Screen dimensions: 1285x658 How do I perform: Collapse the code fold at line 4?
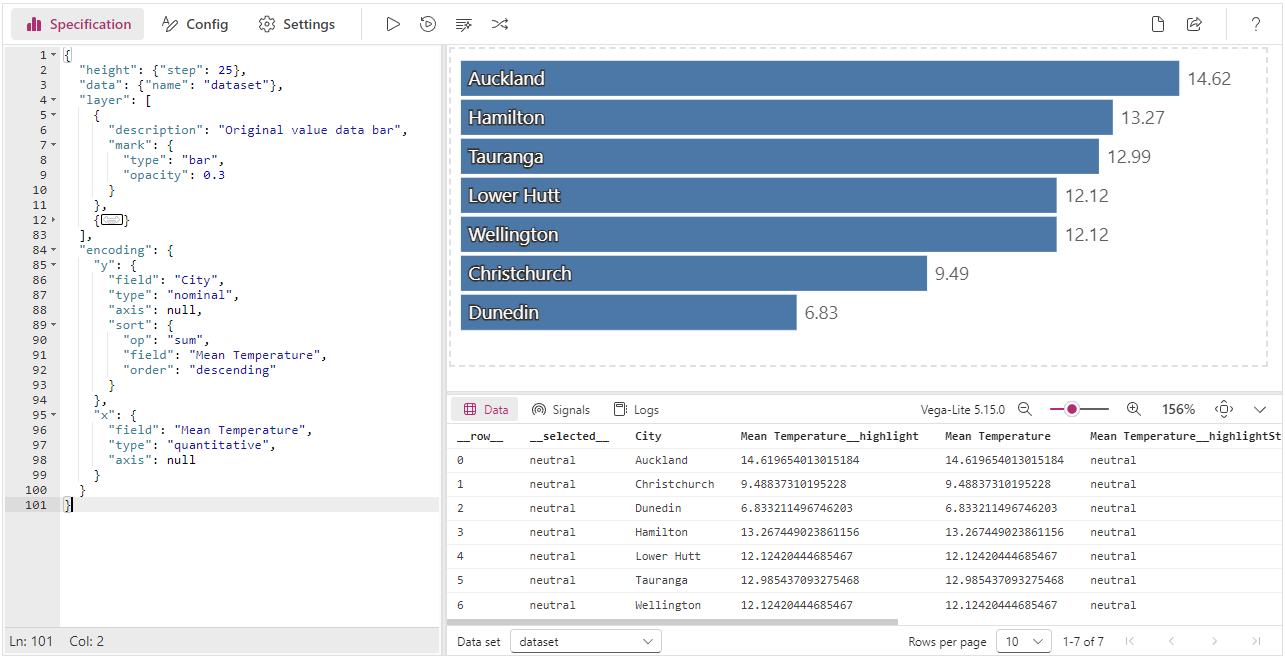[x=53, y=100]
